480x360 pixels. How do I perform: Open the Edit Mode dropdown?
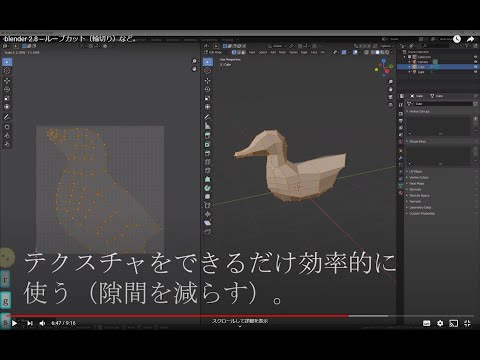point(217,52)
